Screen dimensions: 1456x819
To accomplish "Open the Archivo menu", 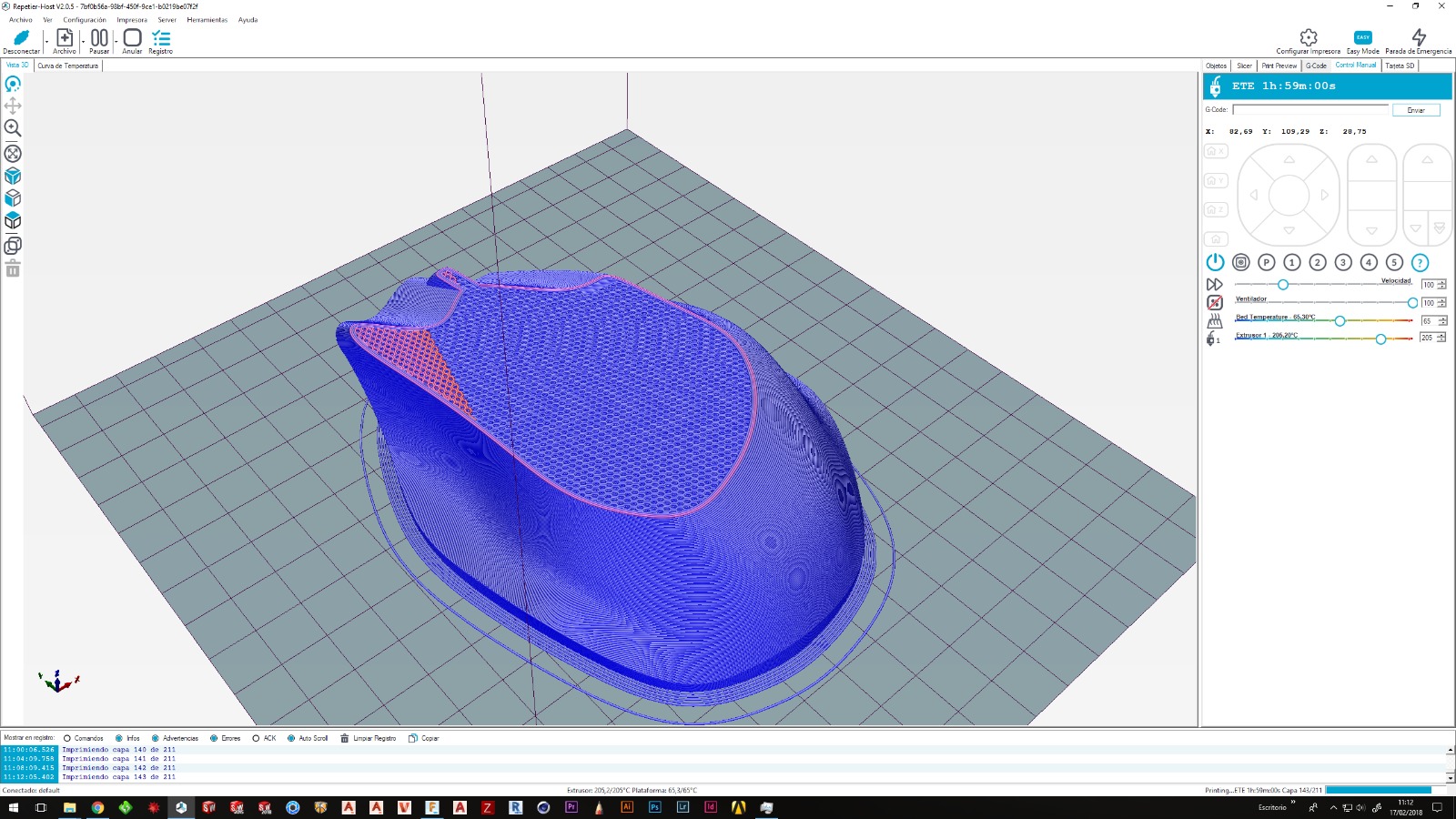I will pyautogui.click(x=20, y=19).
